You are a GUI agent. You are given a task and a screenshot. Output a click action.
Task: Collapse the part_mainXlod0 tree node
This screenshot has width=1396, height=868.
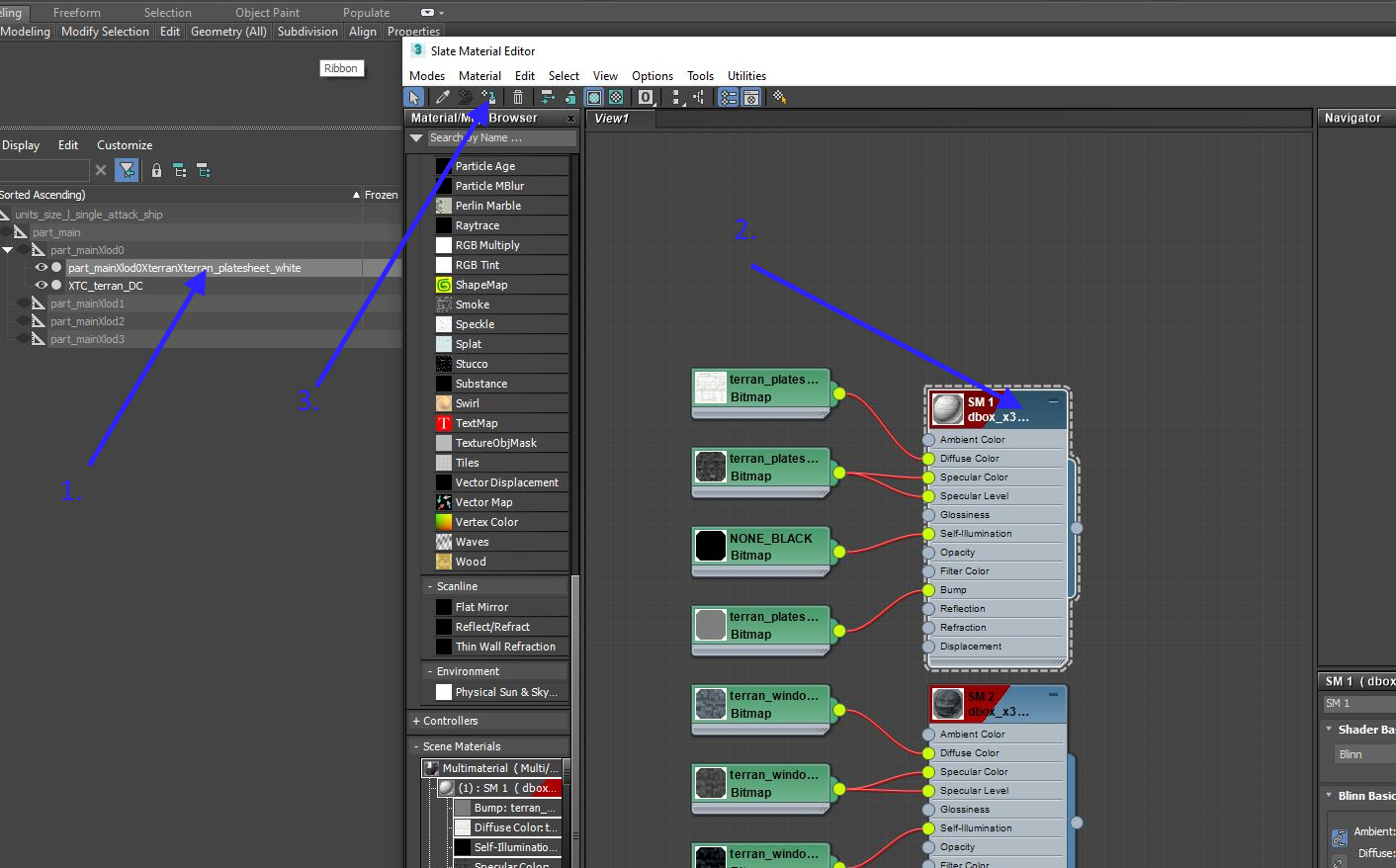click(8, 250)
